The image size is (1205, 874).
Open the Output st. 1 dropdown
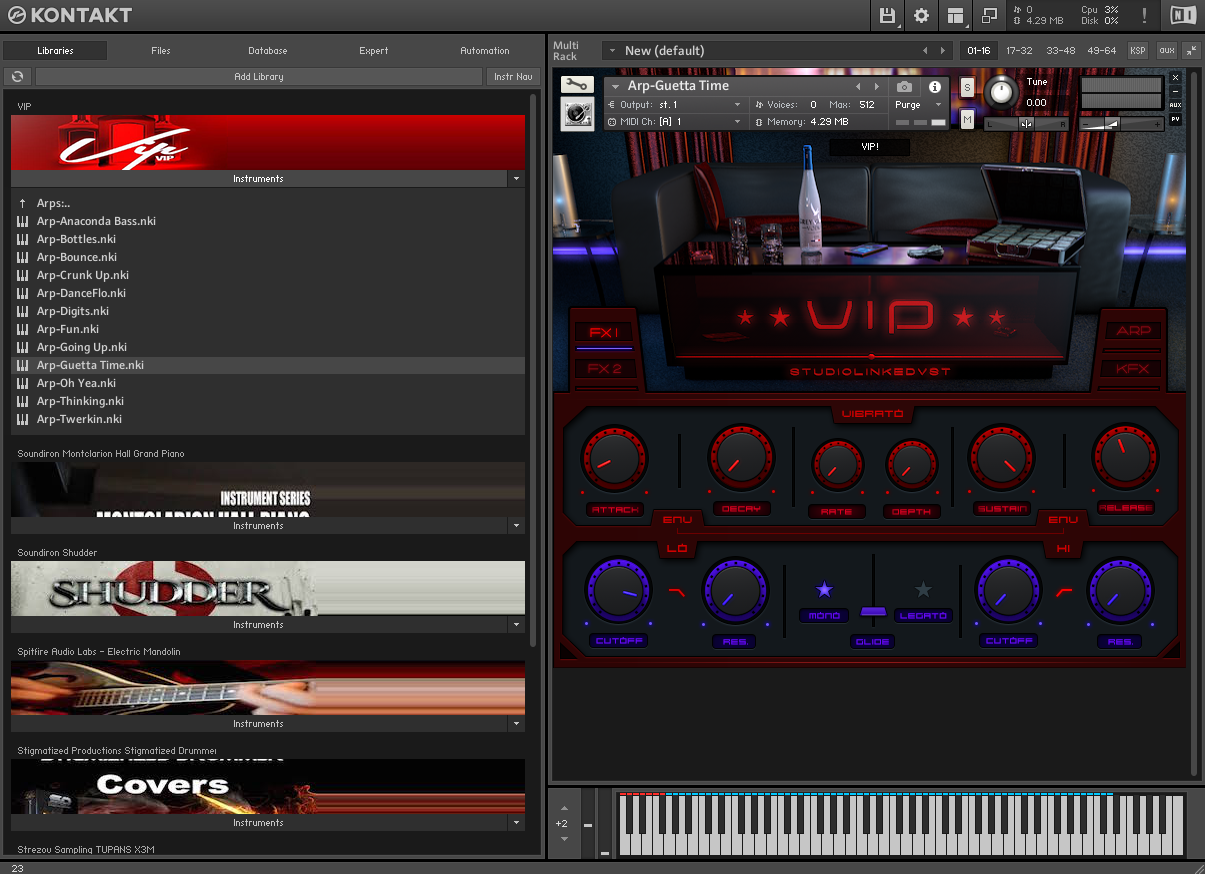[x=675, y=105]
